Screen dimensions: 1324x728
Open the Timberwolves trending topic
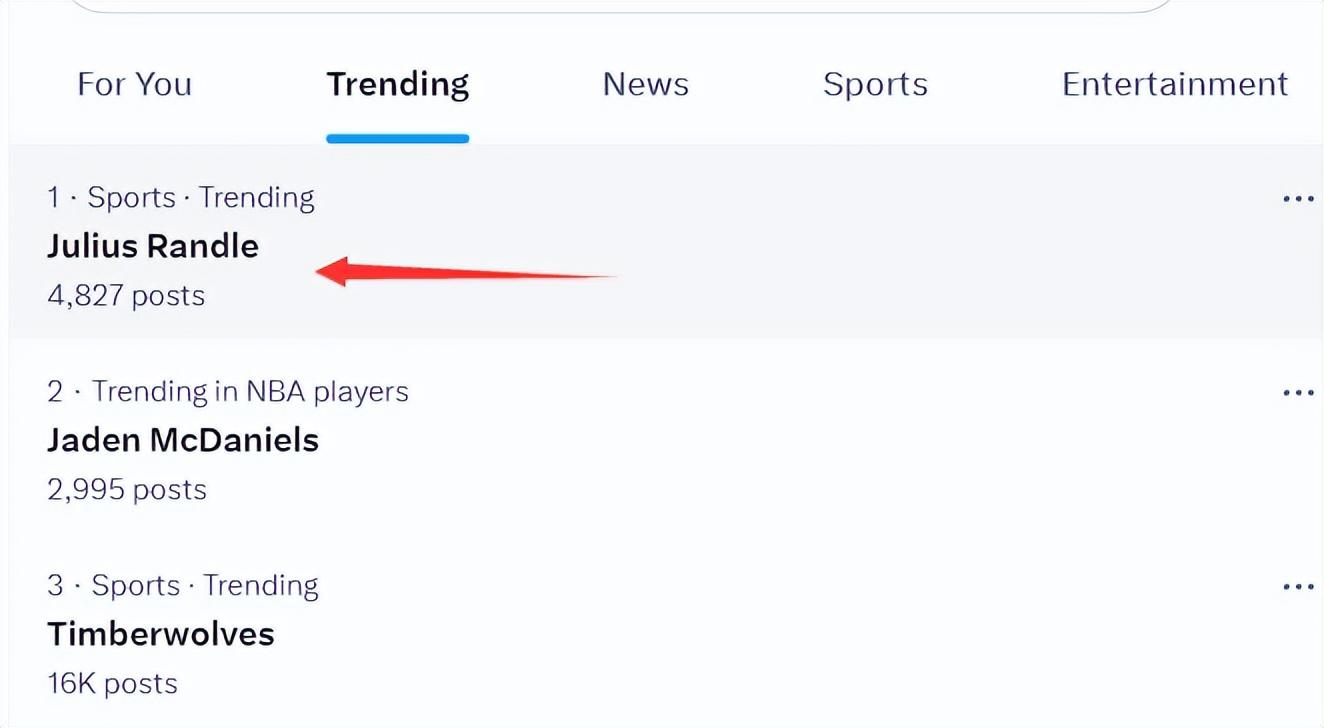pos(161,634)
